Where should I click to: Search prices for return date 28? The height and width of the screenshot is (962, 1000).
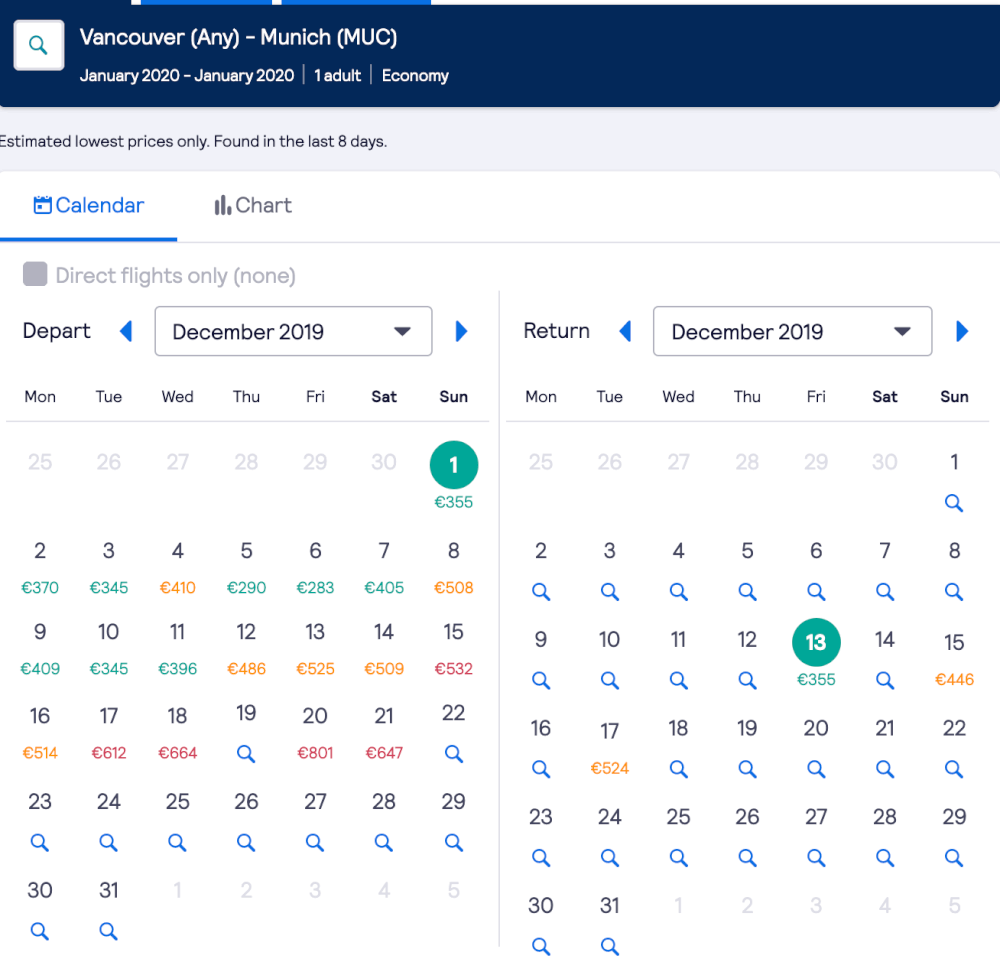click(x=885, y=857)
